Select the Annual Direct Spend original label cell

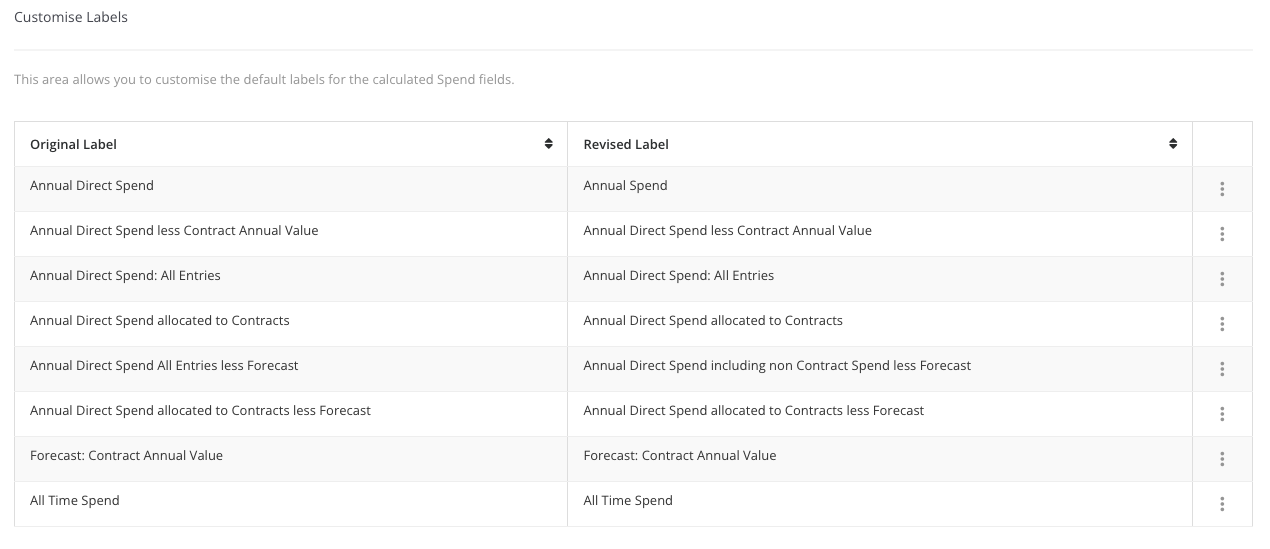pos(291,189)
